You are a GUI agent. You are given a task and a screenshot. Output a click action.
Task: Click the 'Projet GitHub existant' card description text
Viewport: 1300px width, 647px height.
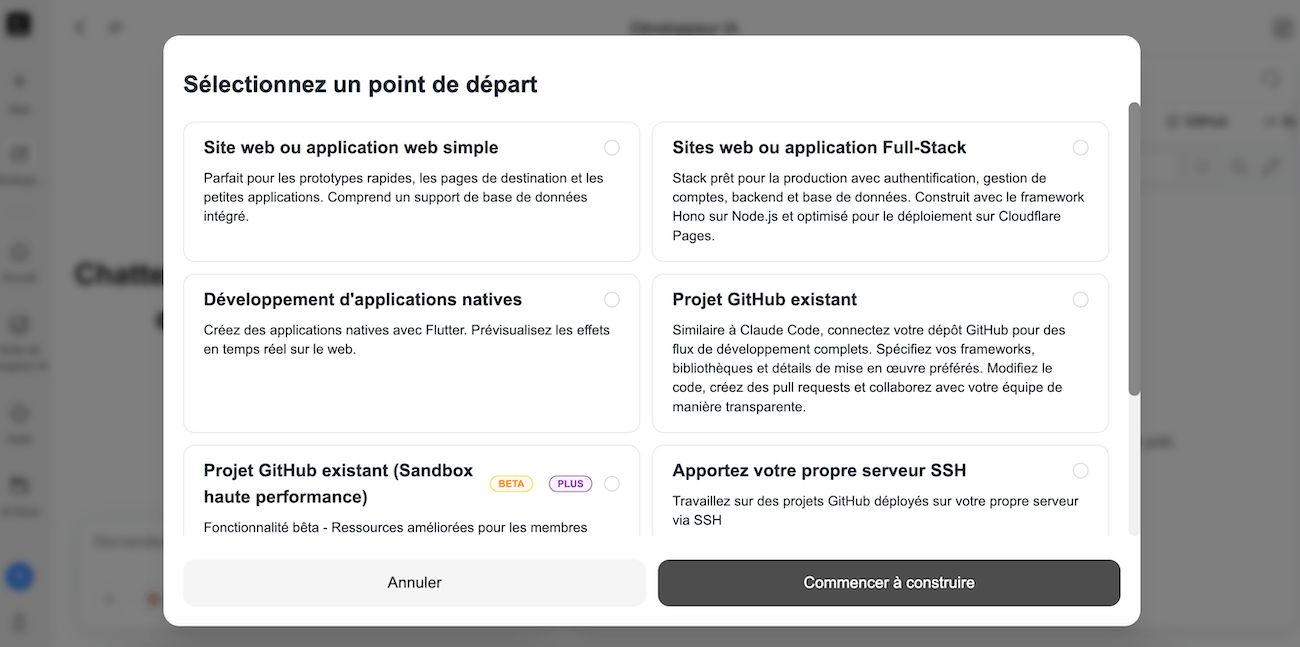tap(868, 368)
